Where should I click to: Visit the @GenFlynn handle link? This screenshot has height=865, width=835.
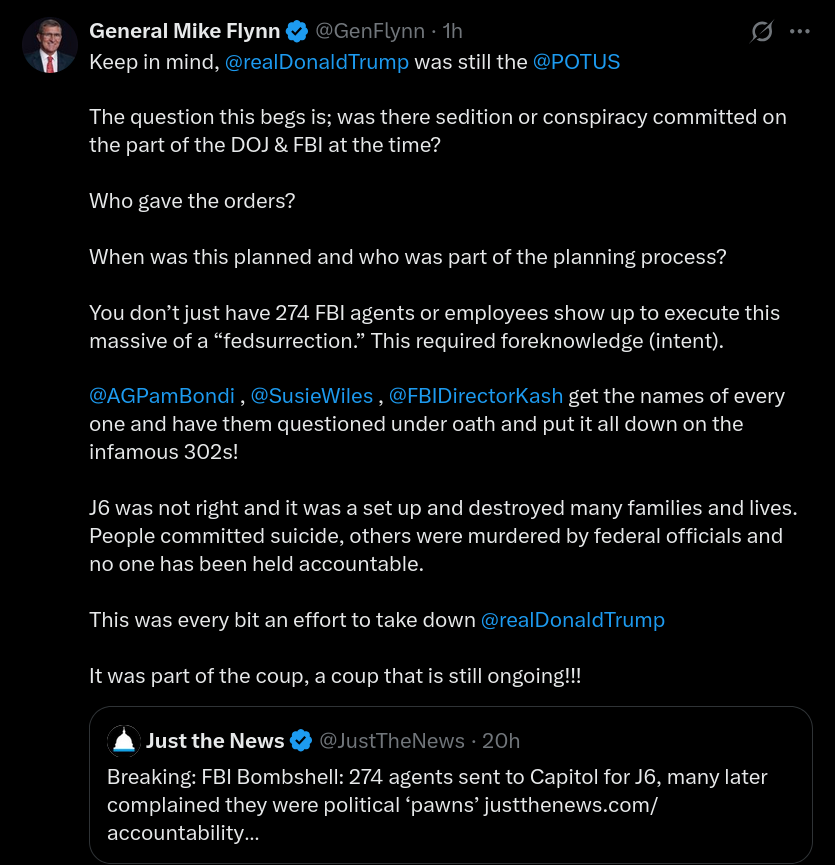pos(371,31)
